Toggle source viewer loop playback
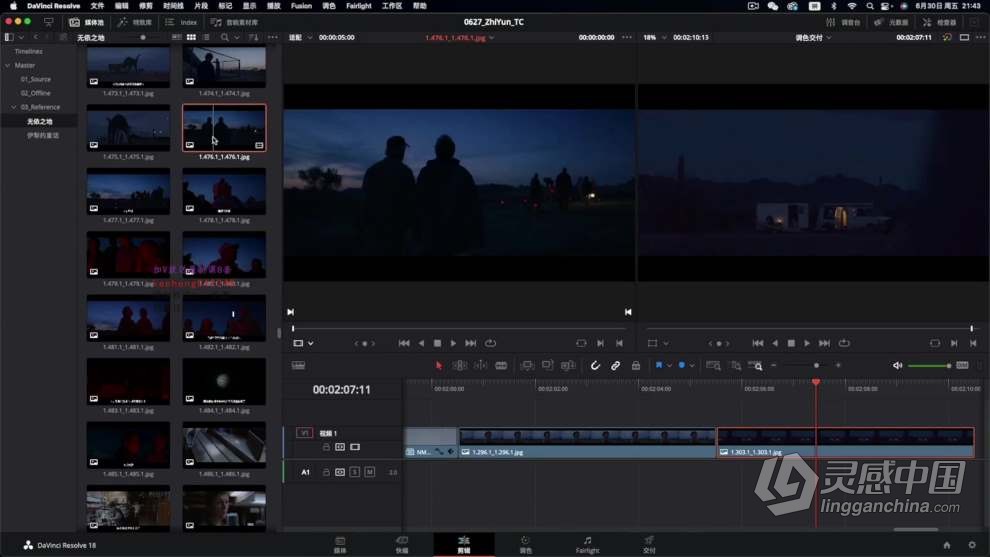The image size is (990, 557). coord(491,343)
